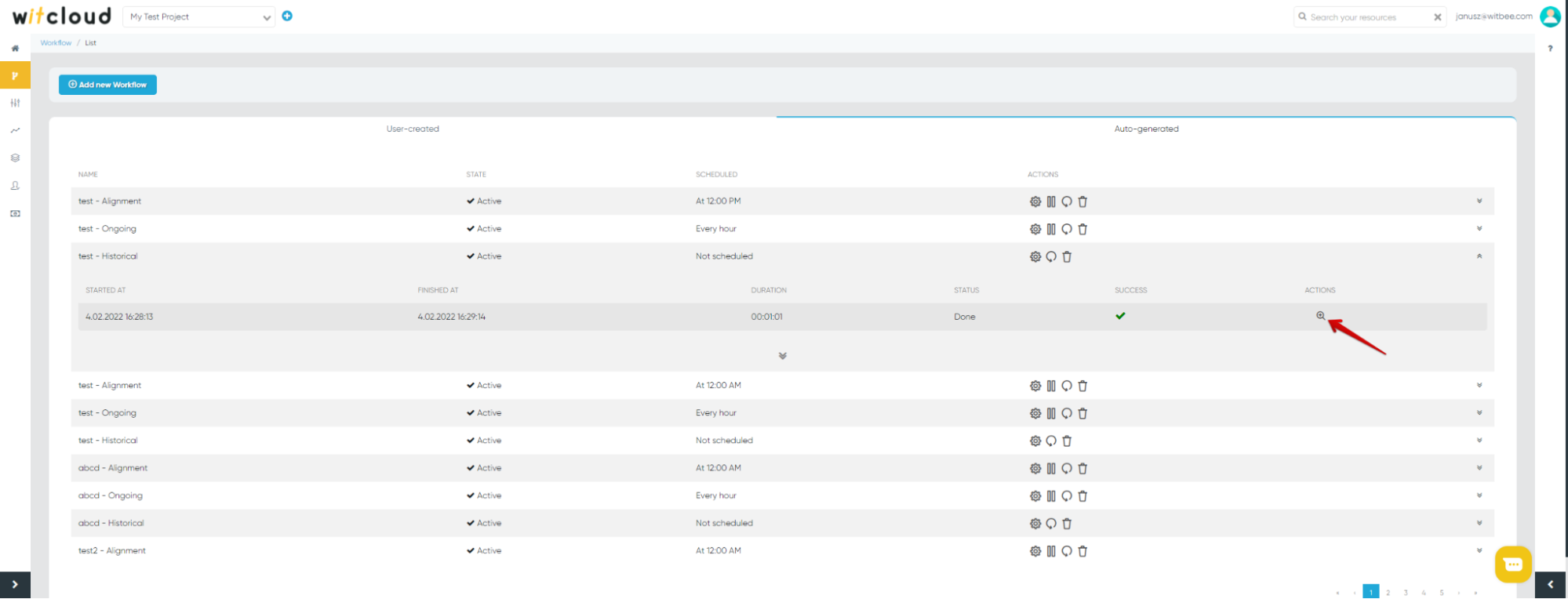Delete the expanded test - Historical workflow
1568x599 pixels.
[1067, 256]
